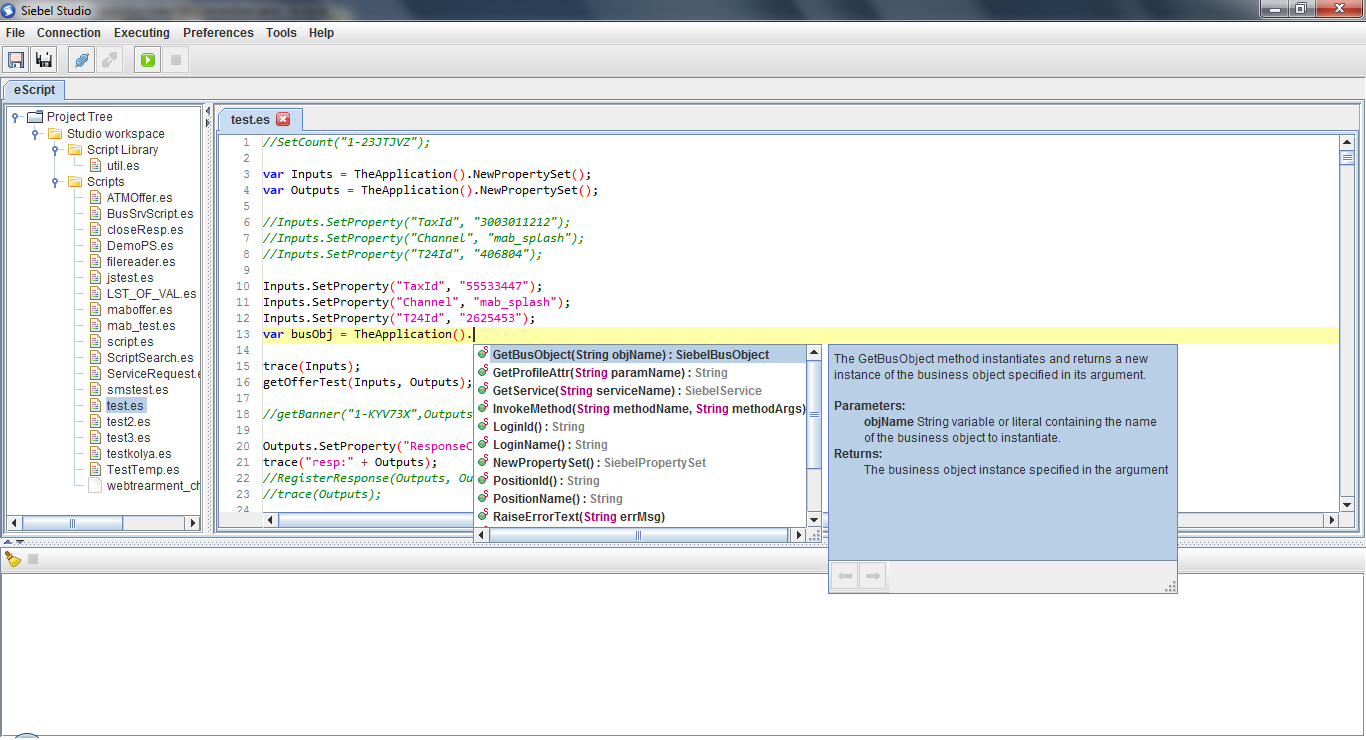
Task: Open closeResp.es in the project tree
Action: (x=145, y=229)
